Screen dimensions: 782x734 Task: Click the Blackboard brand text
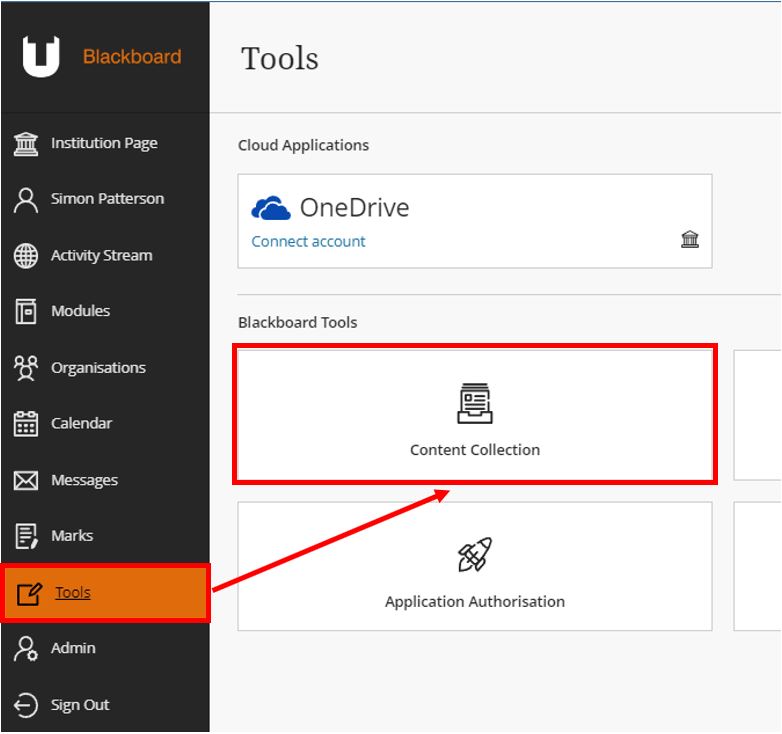point(132,57)
